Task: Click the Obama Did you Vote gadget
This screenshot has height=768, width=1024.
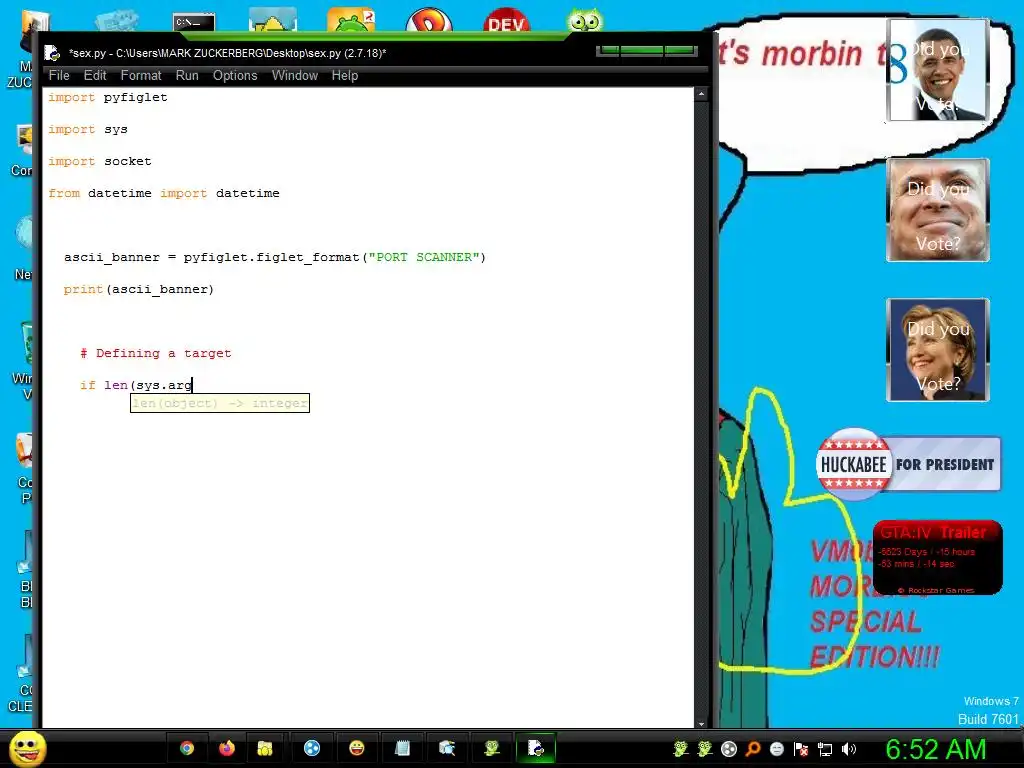Action: click(x=938, y=70)
